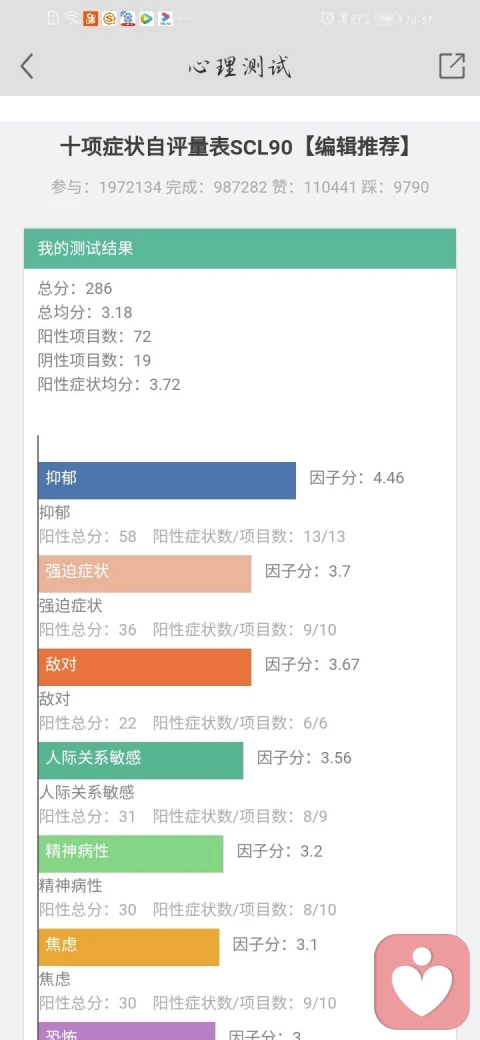Select the blue 抑郁 bar
Screen dimensions: 480x1040
pos(167,480)
